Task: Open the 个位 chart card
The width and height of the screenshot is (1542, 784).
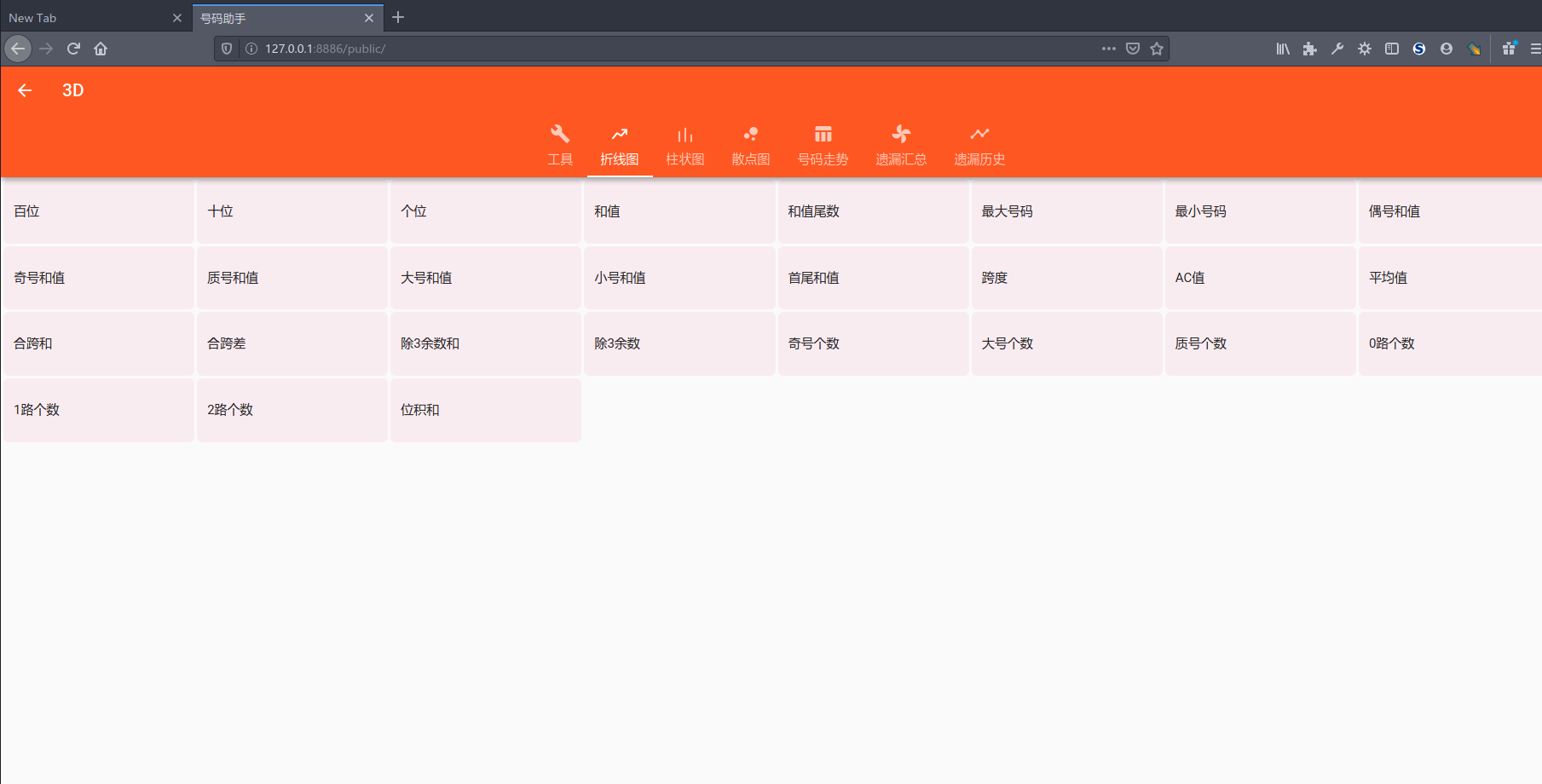Action: [486, 211]
